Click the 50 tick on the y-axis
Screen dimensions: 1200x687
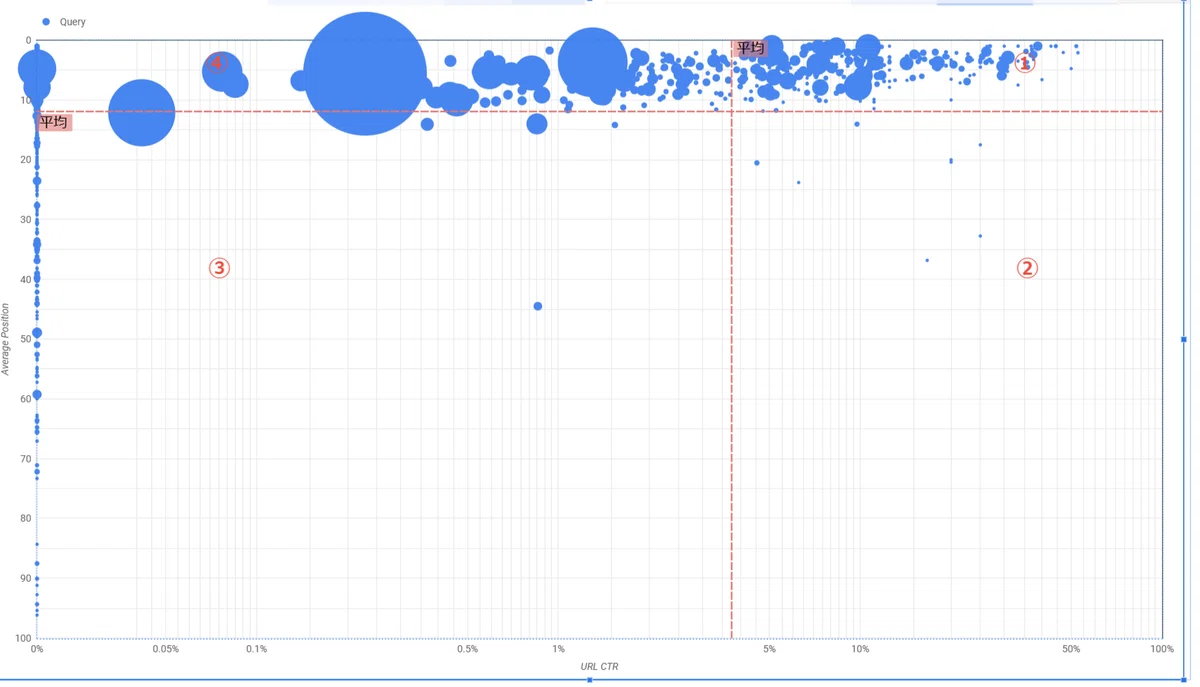pyautogui.click(x=26, y=339)
